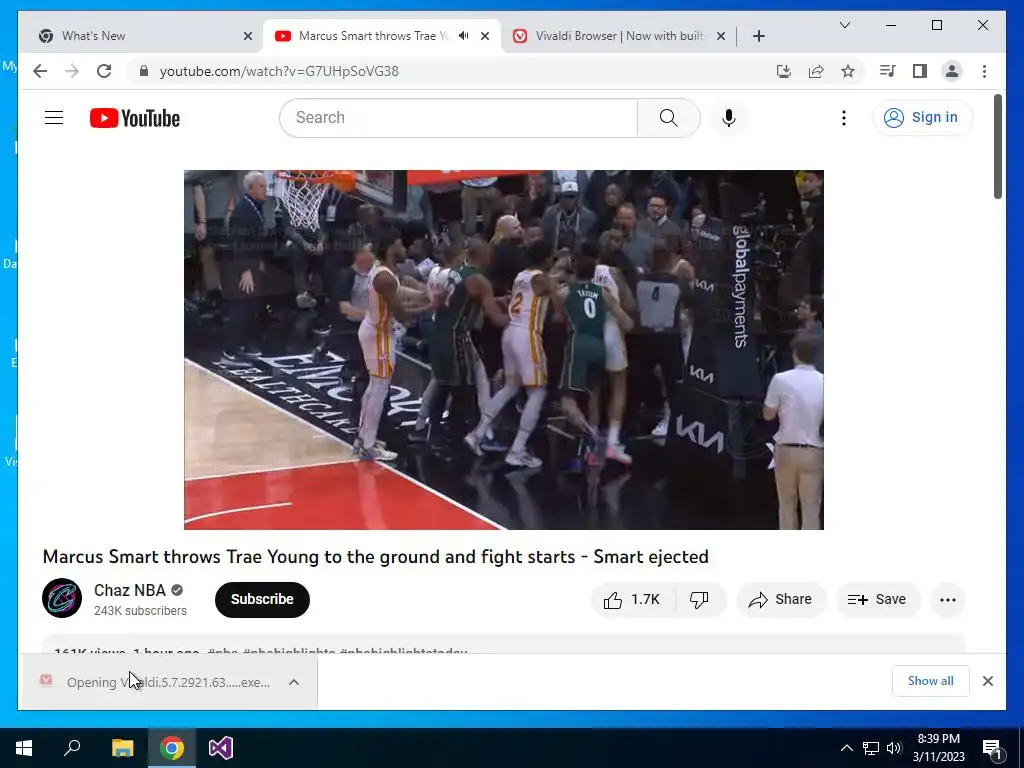Open Chaz NBA channel name link
The image size is (1024, 768).
(x=130, y=590)
